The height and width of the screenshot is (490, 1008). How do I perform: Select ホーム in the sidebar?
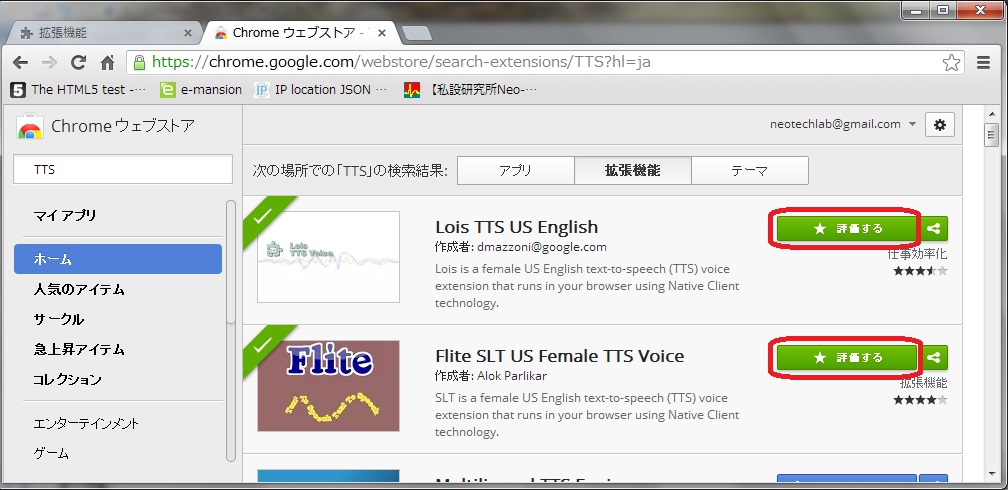click(118, 259)
